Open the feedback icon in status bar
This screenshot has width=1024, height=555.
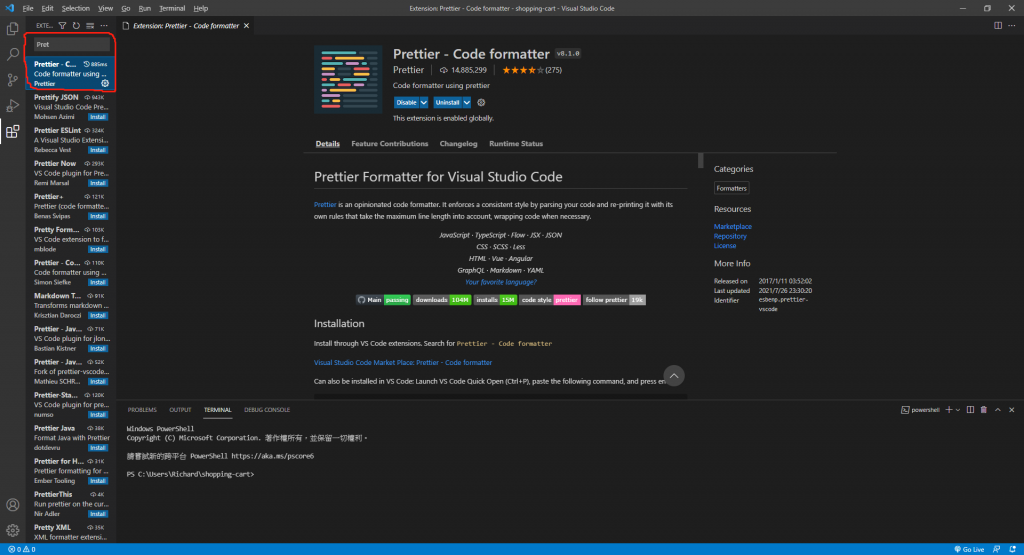pyautogui.click(x=997, y=549)
